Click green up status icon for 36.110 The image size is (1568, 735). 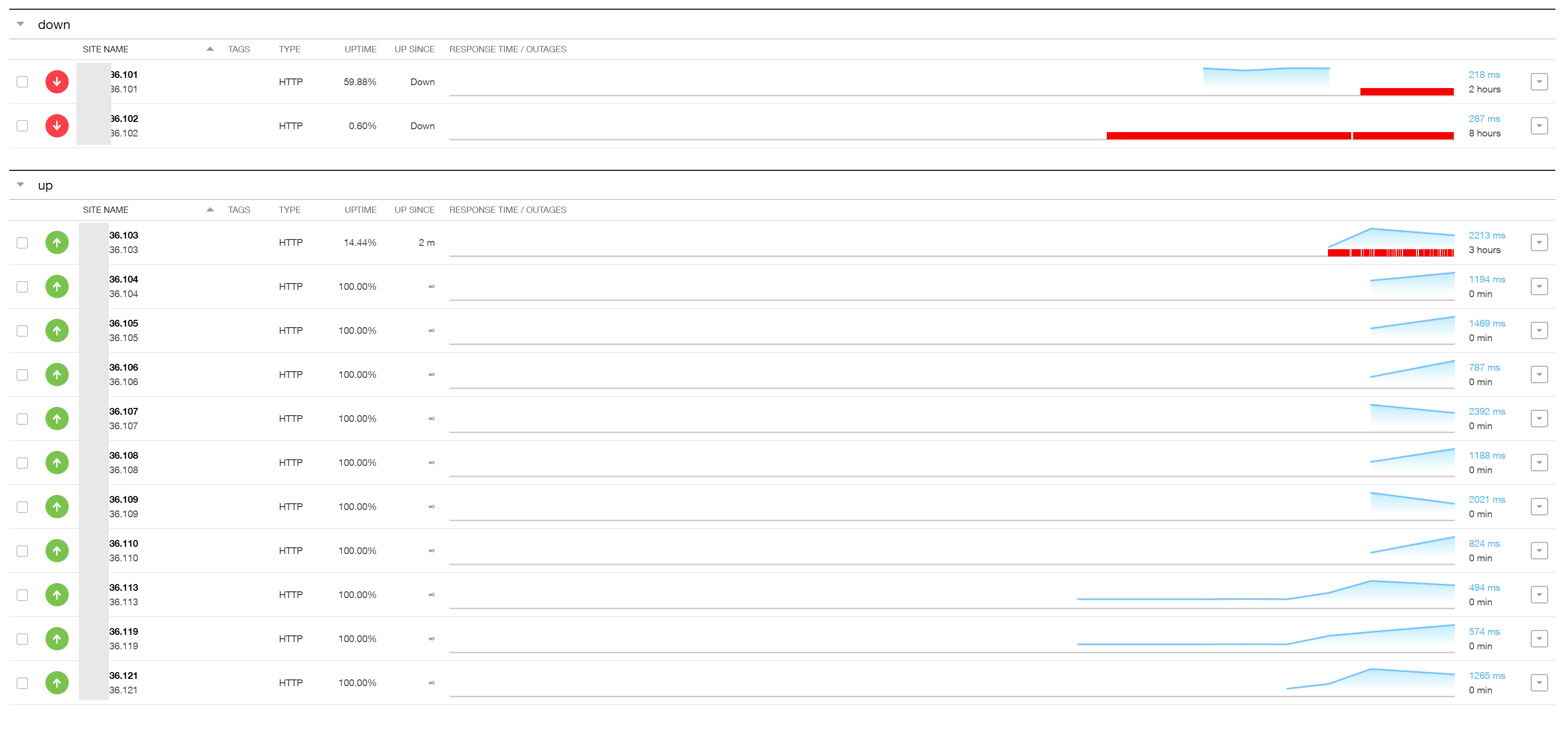click(x=57, y=551)
